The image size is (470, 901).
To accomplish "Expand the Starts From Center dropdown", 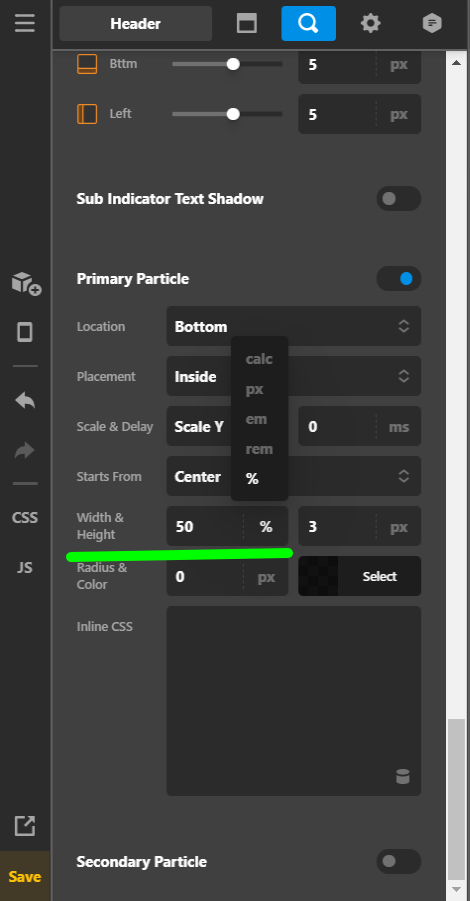I will 294,476.
